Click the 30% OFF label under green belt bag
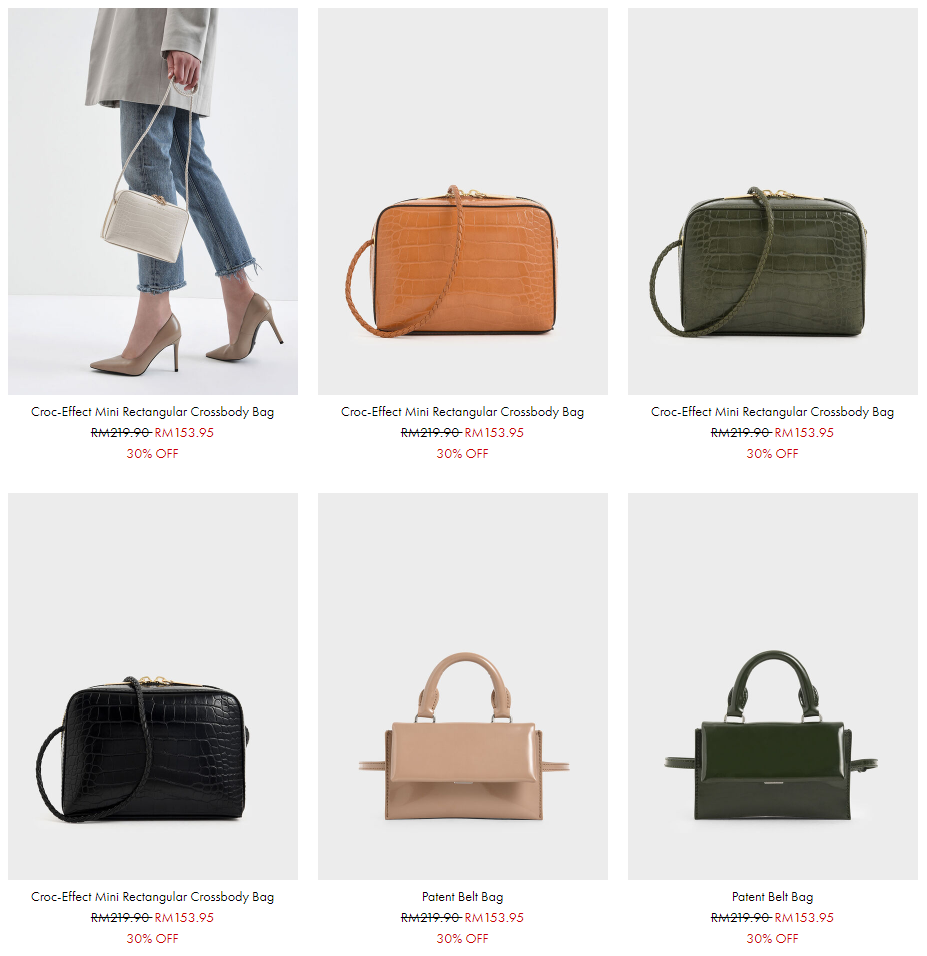927x956 pixels. (x=772, y=938)
